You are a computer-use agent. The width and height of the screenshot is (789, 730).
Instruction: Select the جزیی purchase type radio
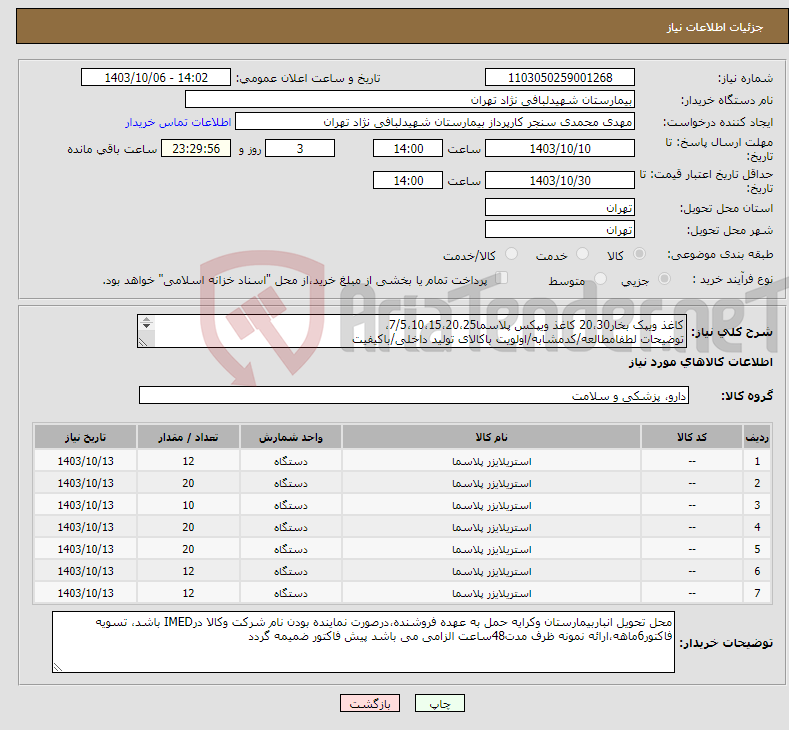pyautogui.click(x=664, y=279)
